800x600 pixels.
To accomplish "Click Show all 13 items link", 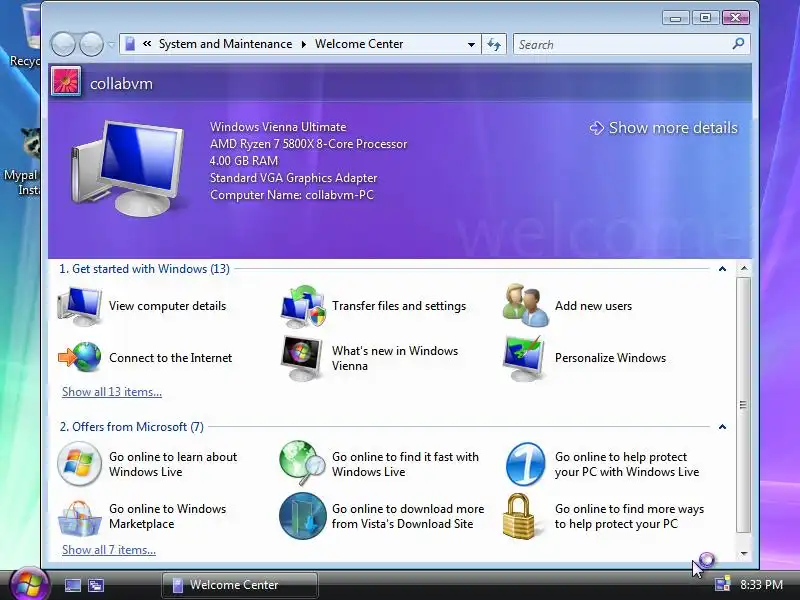I will coord(112,392).
